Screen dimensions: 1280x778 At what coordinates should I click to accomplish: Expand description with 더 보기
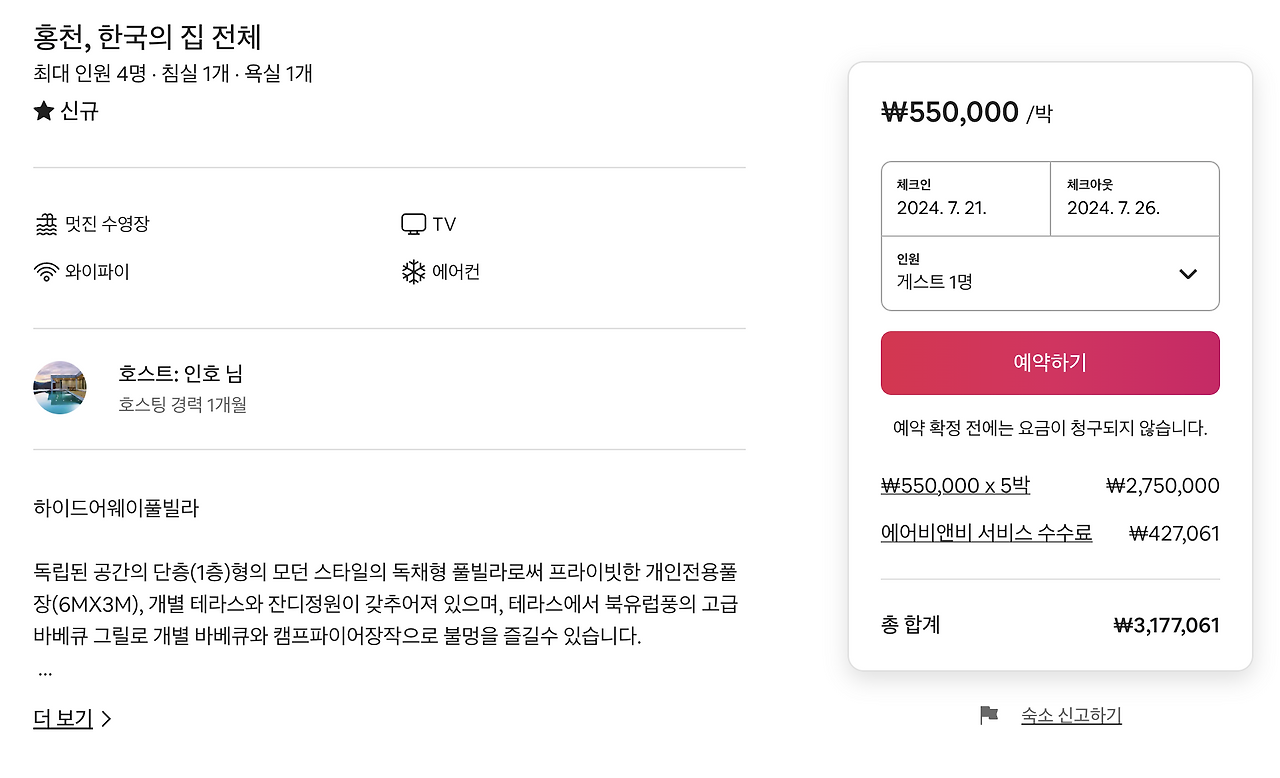click(63, 718)
